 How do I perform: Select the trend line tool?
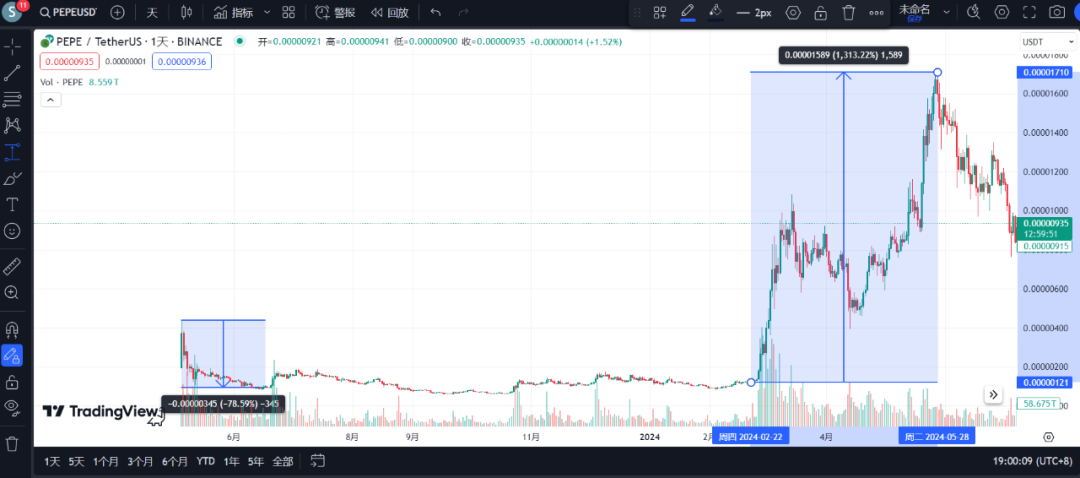click(12, 73)
